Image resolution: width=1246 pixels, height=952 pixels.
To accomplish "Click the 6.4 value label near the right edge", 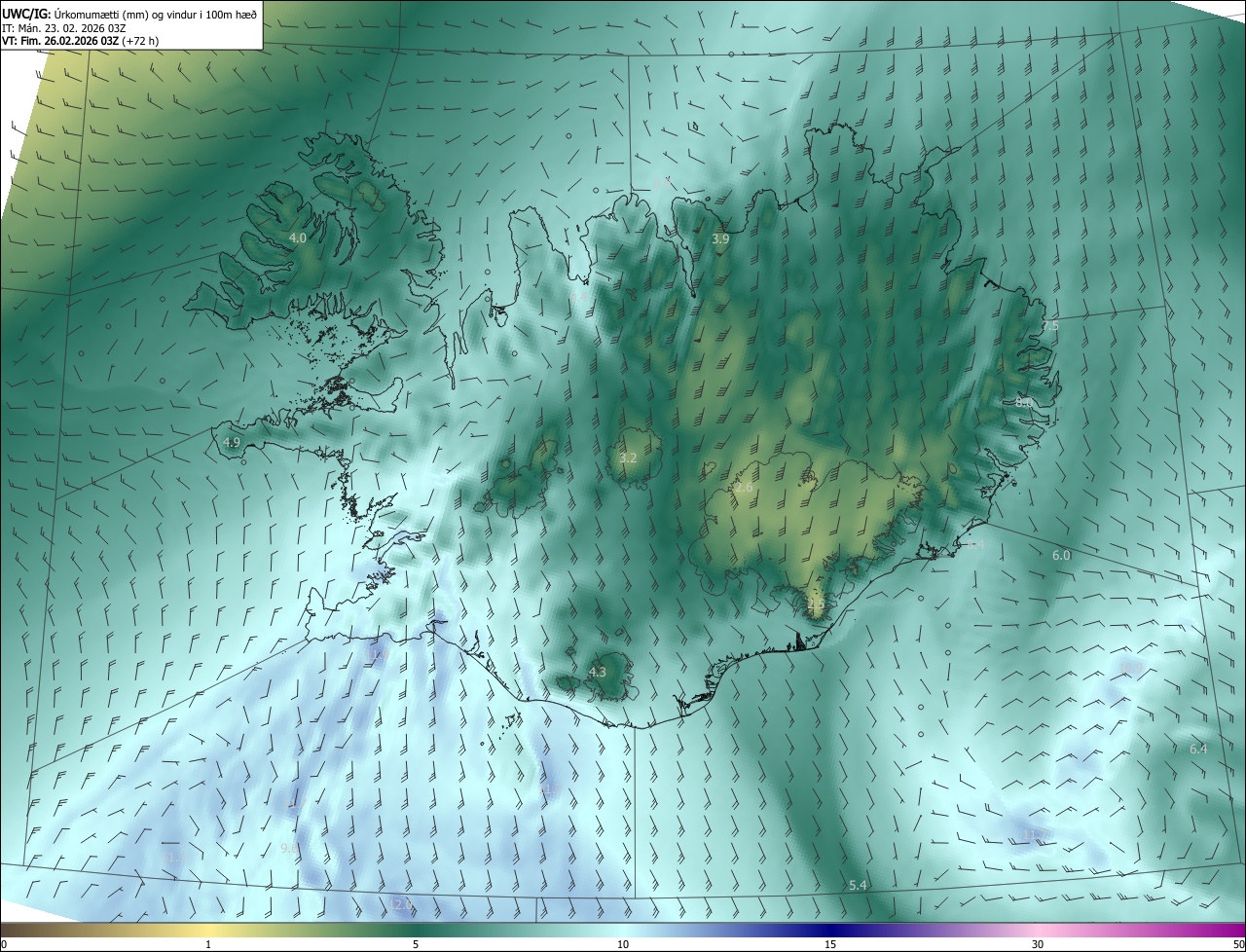I will [x=1198, y=749].
